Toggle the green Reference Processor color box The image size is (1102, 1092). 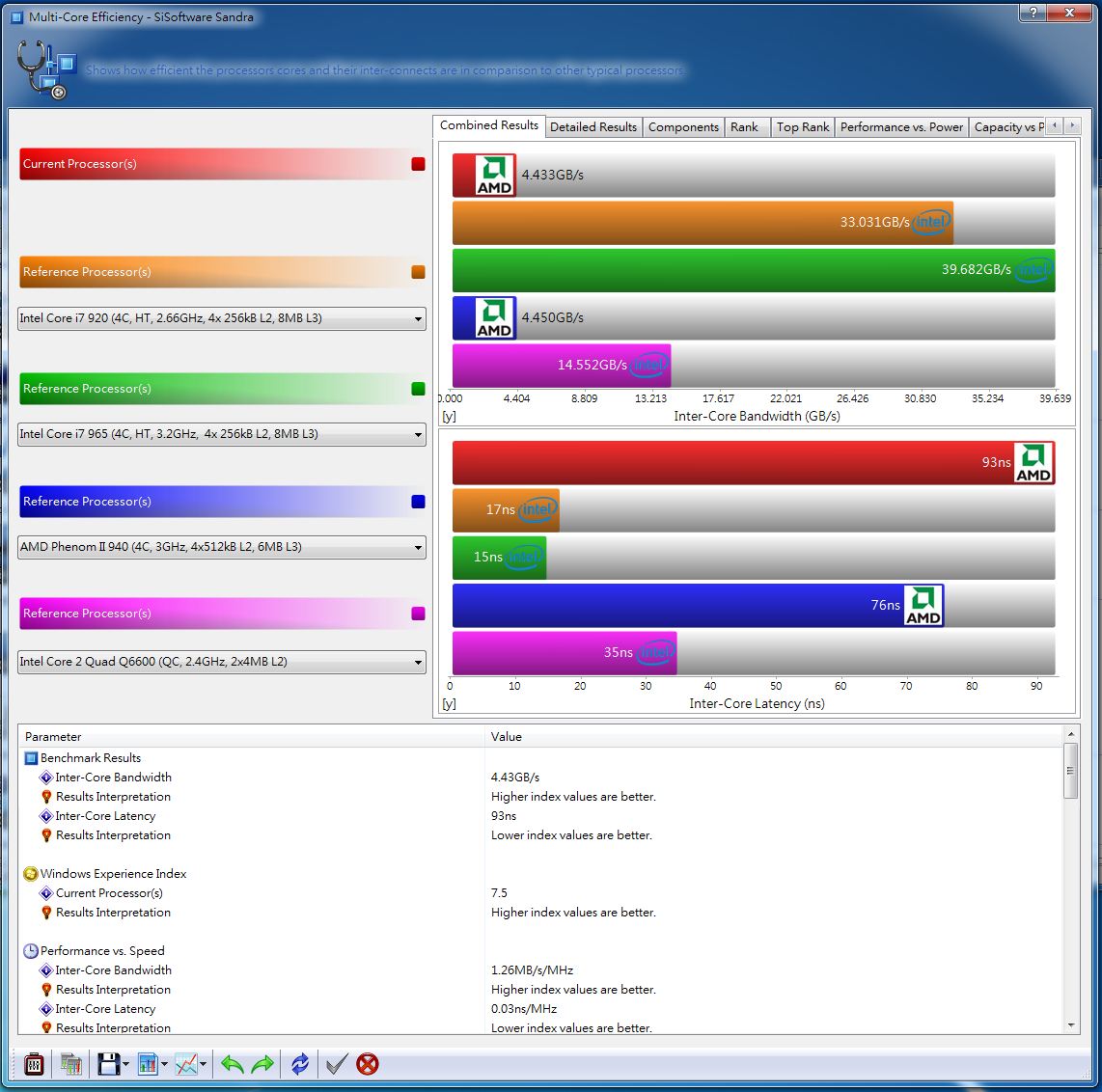418,389
